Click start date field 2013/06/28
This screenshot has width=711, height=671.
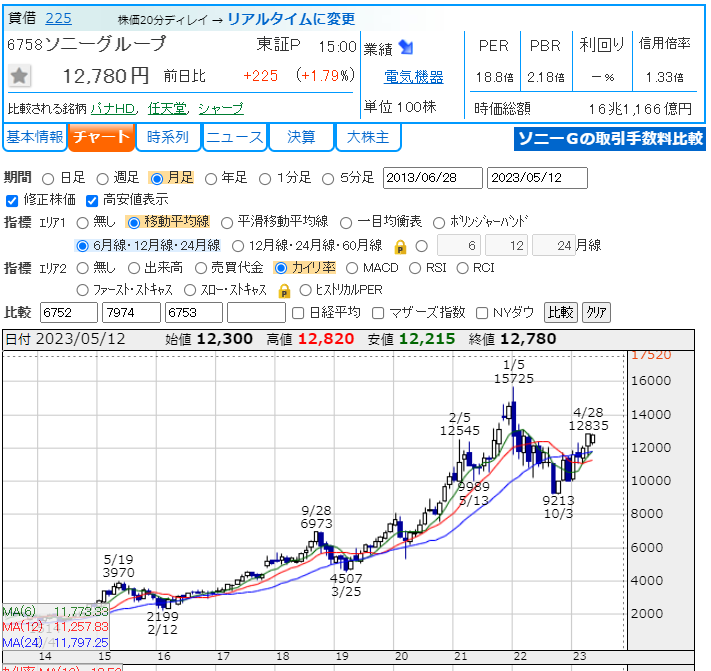point(433,178)
